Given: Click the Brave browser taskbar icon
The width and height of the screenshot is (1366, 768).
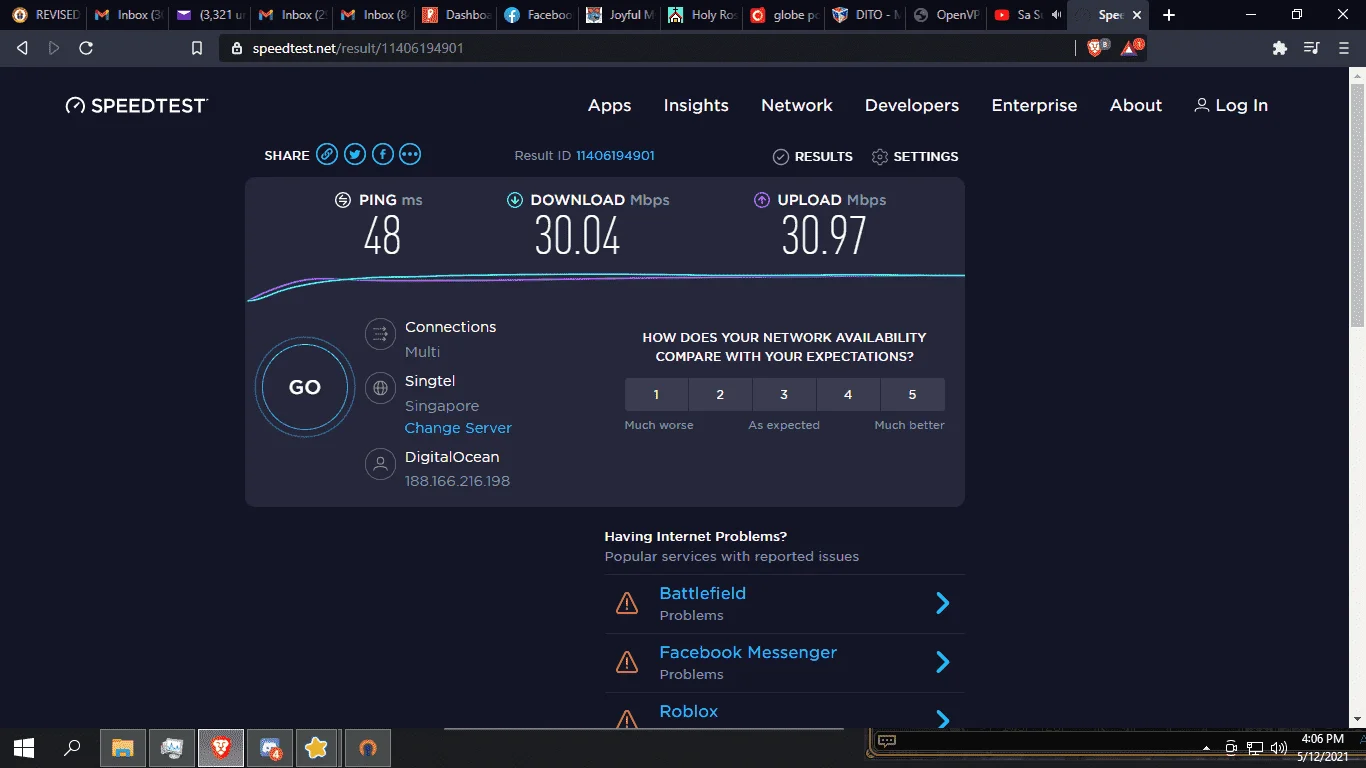Looking at the screenshot, I should 220,747.
